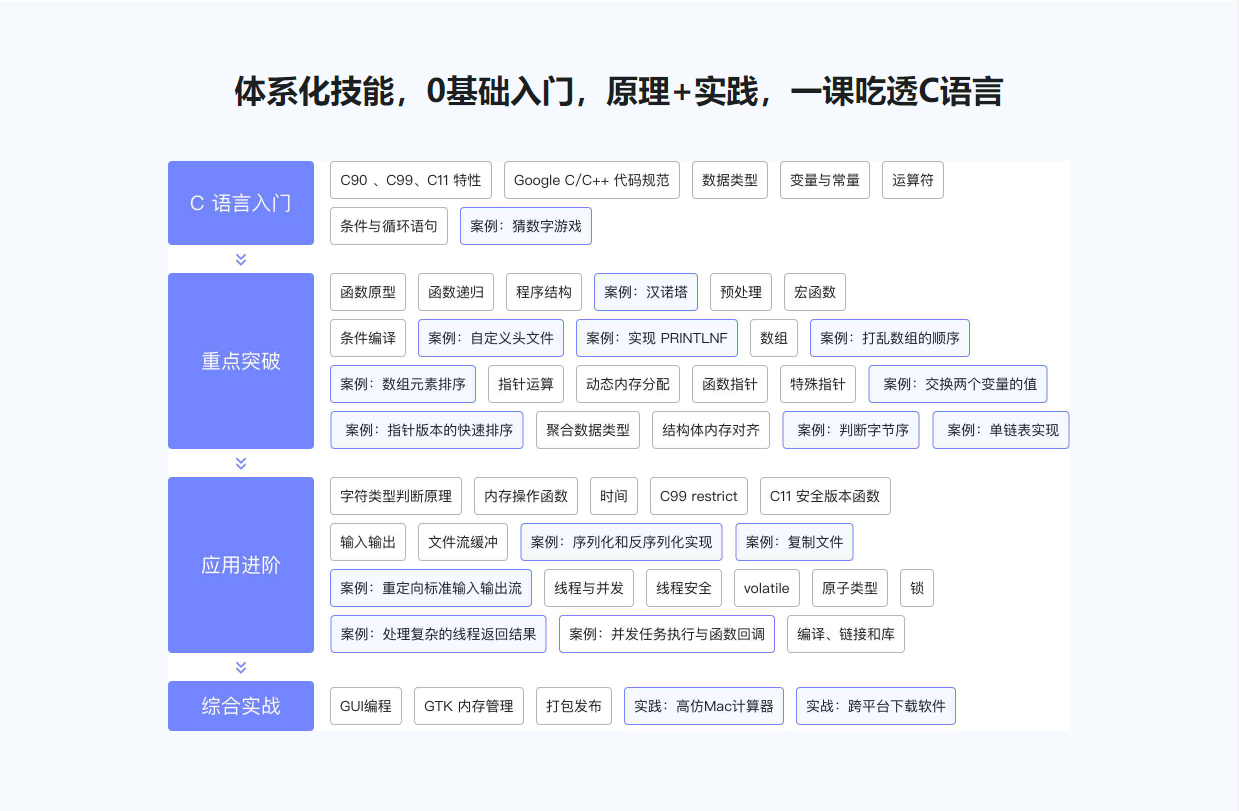This screenshot has height=811, width=1239.
Task: Open the 案例：单链表实现 tag
Action: pyautogui.click(x=1001, y=430)
